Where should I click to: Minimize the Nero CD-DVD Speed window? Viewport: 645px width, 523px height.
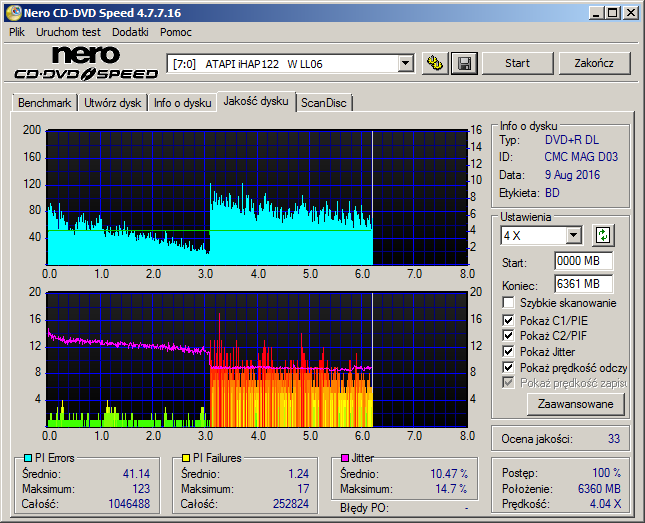click(x=596, y=13)
